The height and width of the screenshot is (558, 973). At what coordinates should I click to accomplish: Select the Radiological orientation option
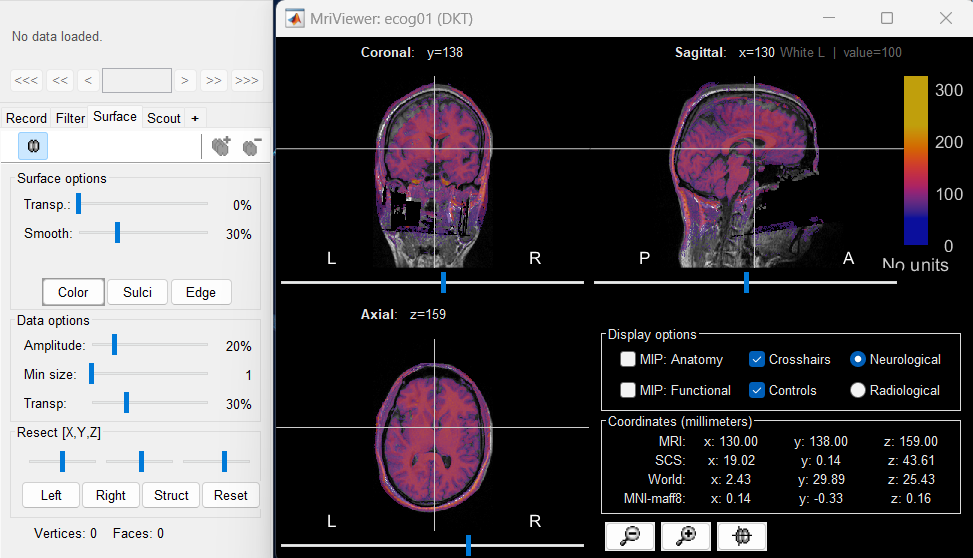point(857,390)
